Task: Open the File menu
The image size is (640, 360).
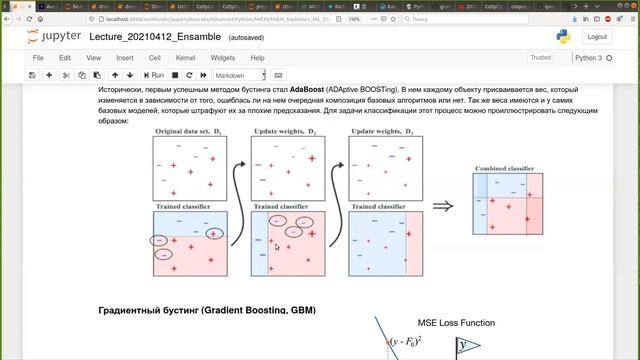Action: click(x=38, y=58)
